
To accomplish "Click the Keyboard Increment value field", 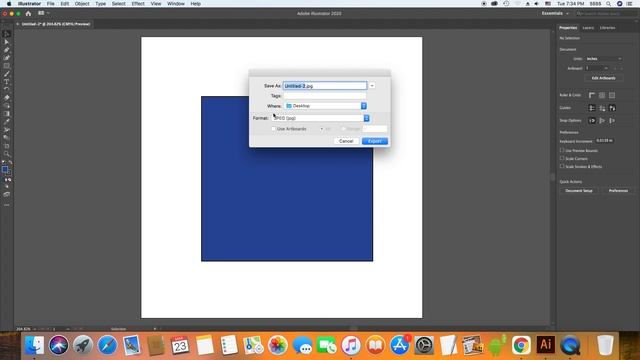I will tap(604, 140).
